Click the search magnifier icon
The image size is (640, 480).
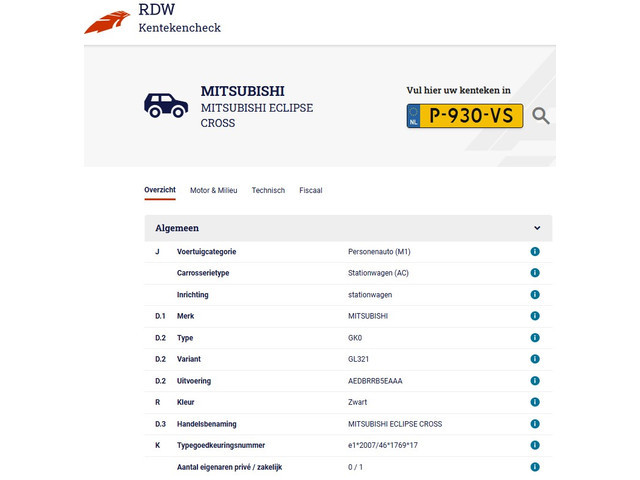541,116
